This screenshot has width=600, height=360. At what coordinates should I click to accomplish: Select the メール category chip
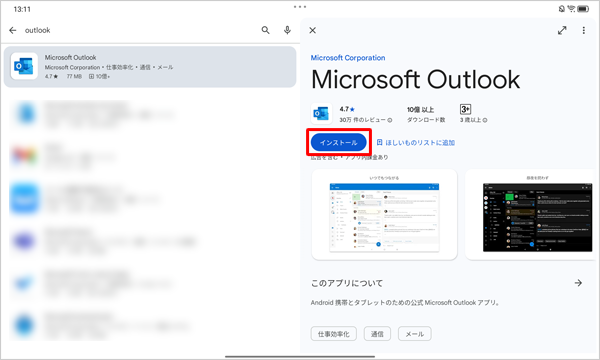[415, 334]
